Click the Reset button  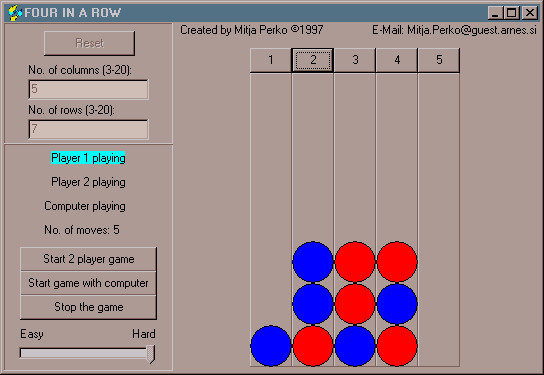click(90, 43)
